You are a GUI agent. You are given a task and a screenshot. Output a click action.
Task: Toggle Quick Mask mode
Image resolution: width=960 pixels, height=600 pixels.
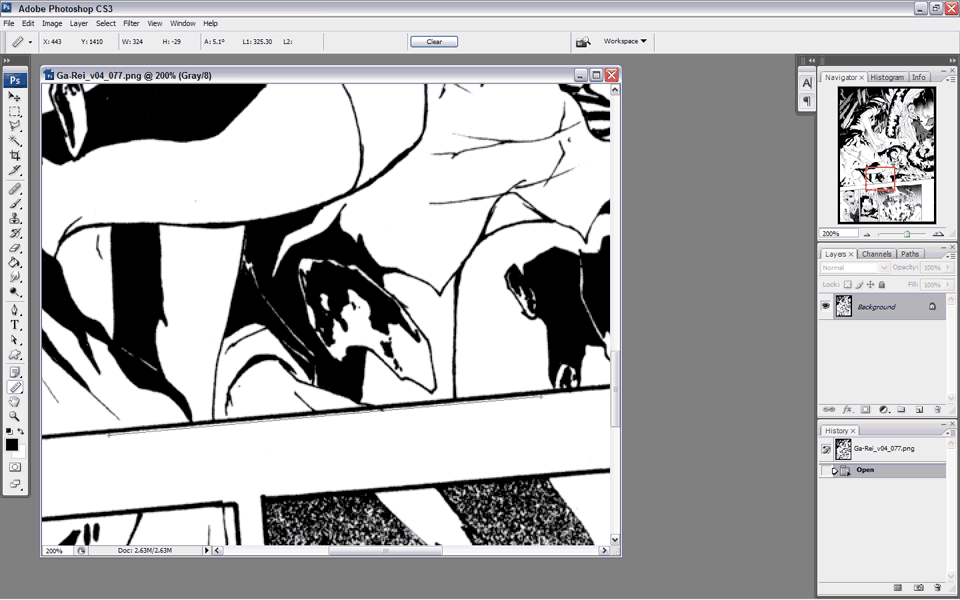15,467
